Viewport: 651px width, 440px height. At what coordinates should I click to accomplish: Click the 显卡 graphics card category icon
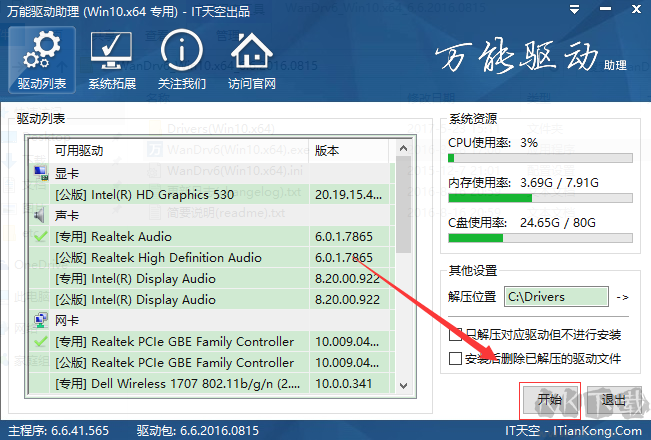point(40,173)
